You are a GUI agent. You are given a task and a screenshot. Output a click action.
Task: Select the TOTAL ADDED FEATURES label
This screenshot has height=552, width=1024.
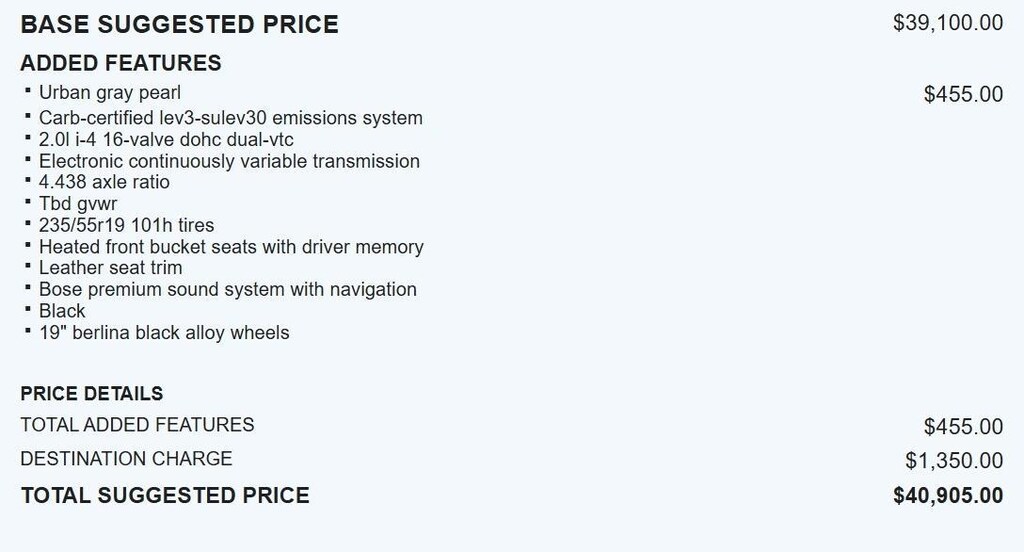tap(137, 425)
